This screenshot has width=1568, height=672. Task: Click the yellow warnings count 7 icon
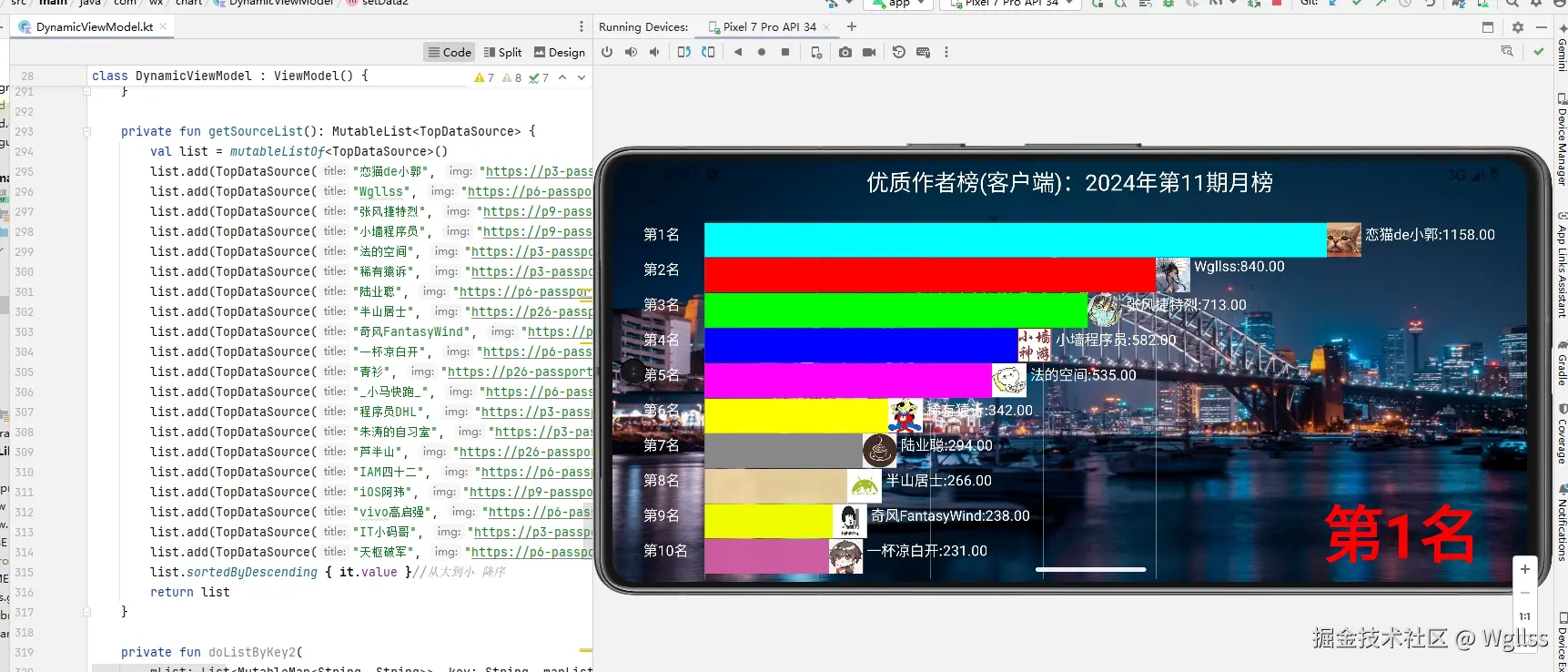click(x=484, y=77)
